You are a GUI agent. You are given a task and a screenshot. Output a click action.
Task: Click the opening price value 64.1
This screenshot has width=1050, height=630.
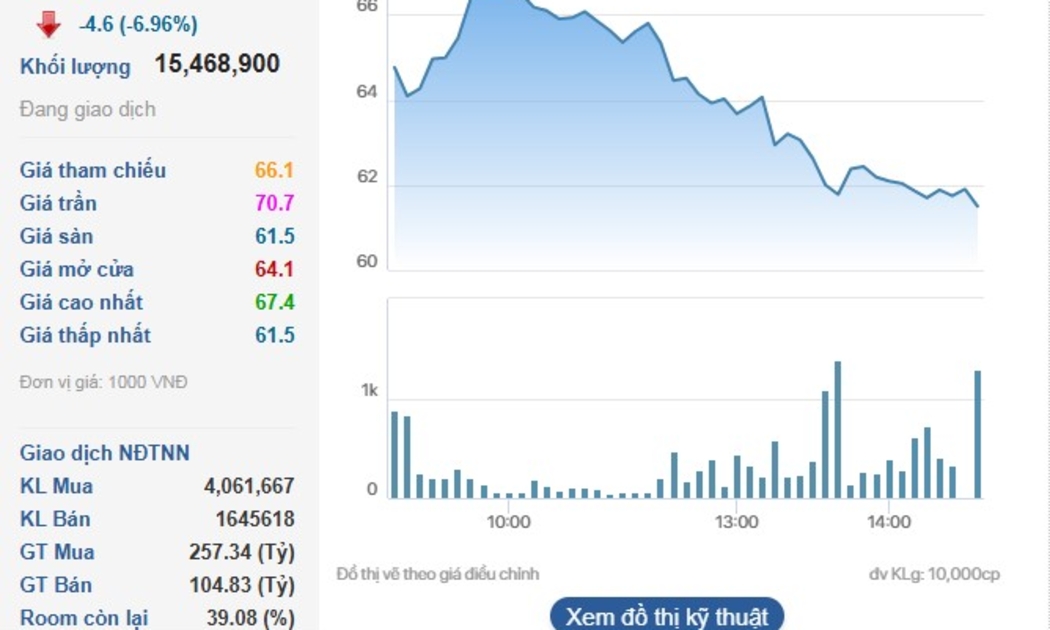tap(274, 269)
